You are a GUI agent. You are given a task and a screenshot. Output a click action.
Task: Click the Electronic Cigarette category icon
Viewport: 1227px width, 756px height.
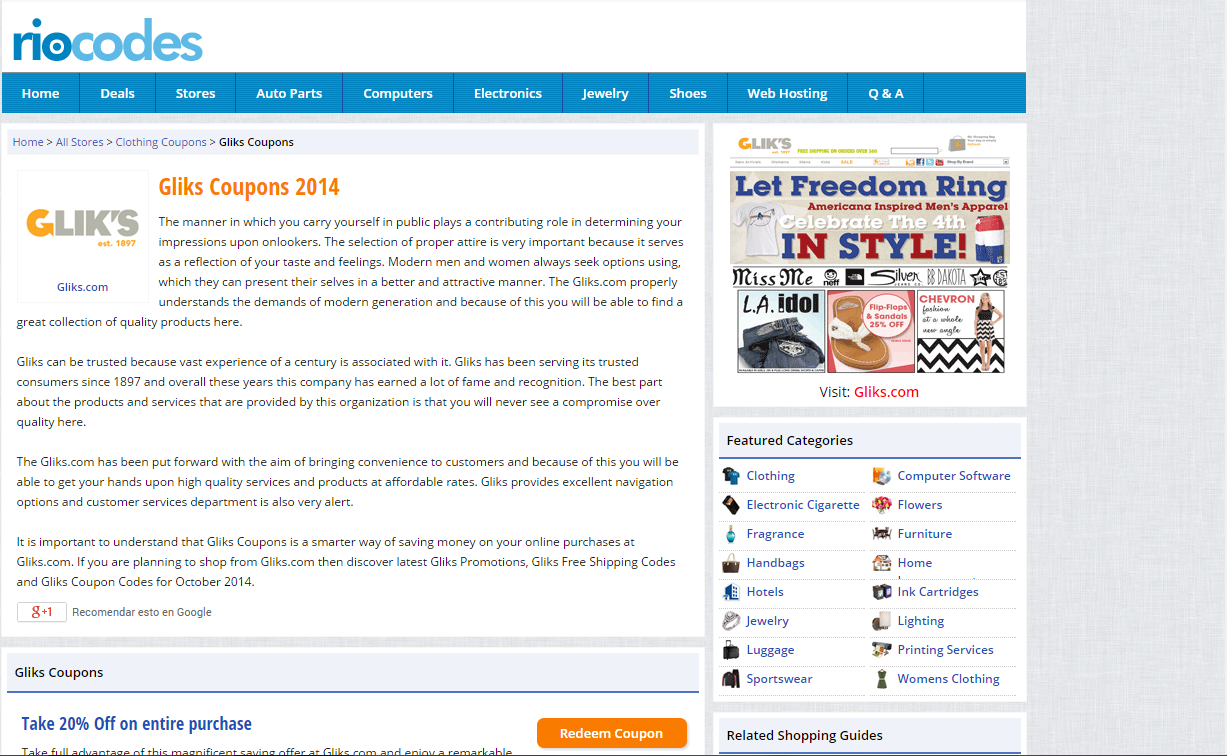click(731, 505)
